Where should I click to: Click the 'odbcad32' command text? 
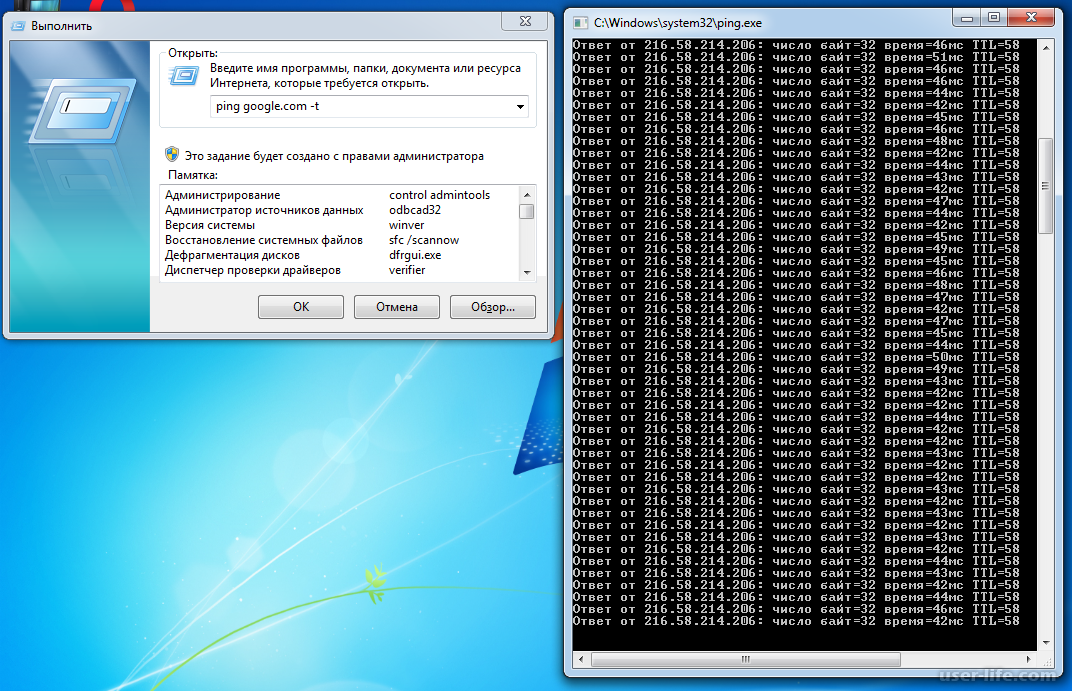[415, 211]
